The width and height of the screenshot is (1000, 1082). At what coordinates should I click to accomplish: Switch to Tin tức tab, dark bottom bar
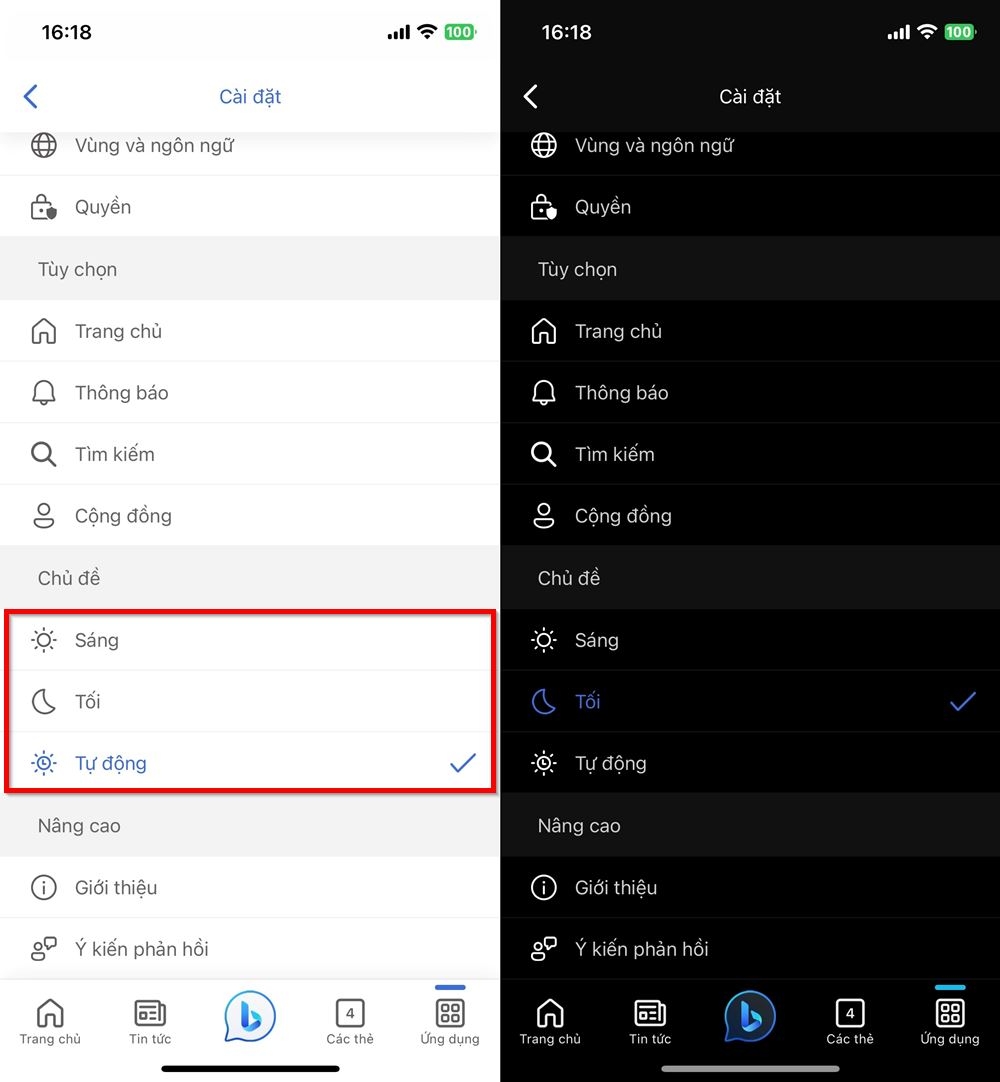point(650,1022)
